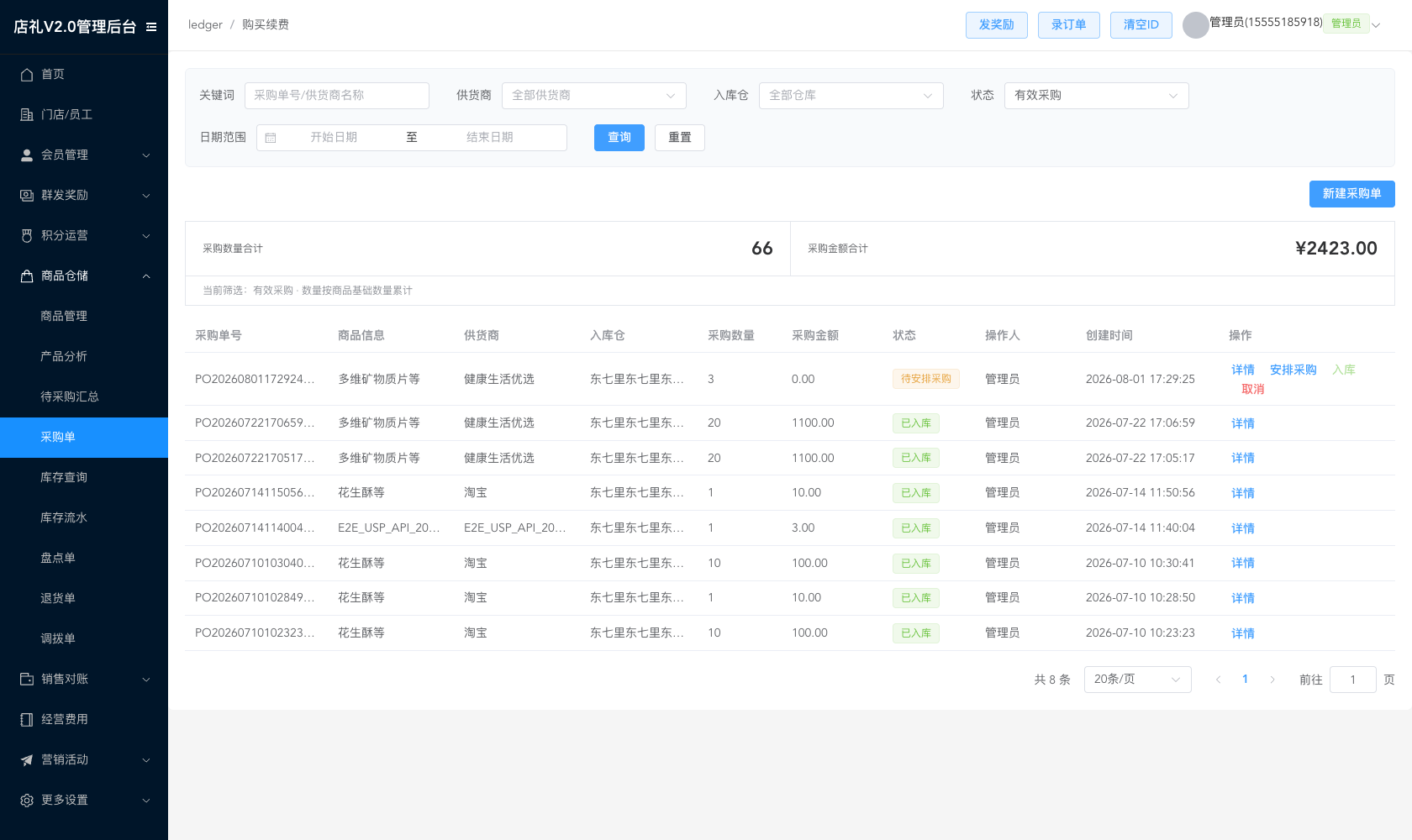The image size is (1412, 840).
Task: Click the 待安排采购 status tag
Action: (926, 379)
